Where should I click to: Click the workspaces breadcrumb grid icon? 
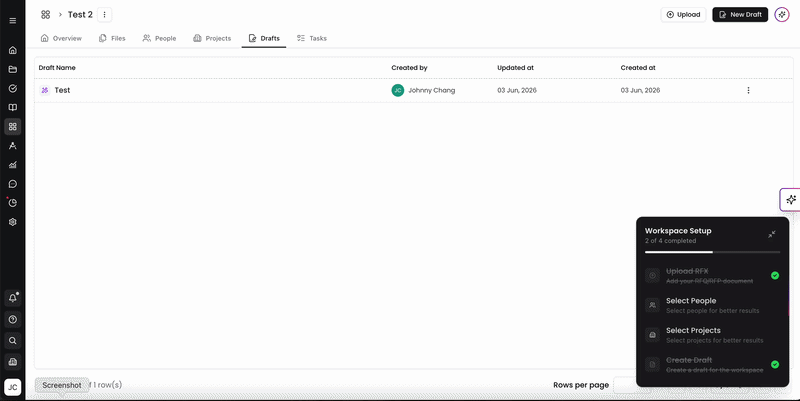point(45,15)
